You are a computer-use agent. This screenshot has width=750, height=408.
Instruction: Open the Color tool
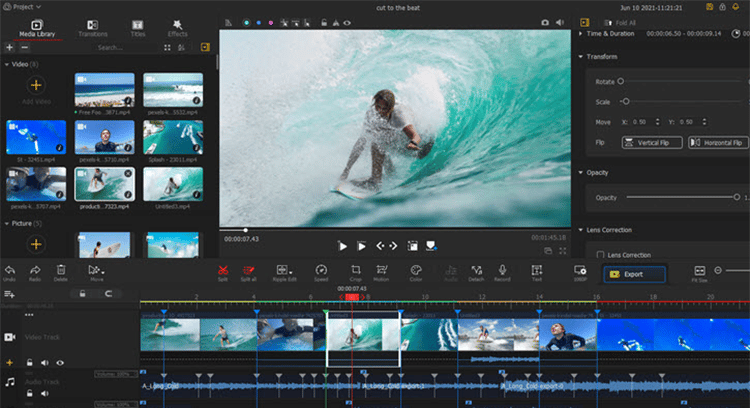[x=415, y=271]
